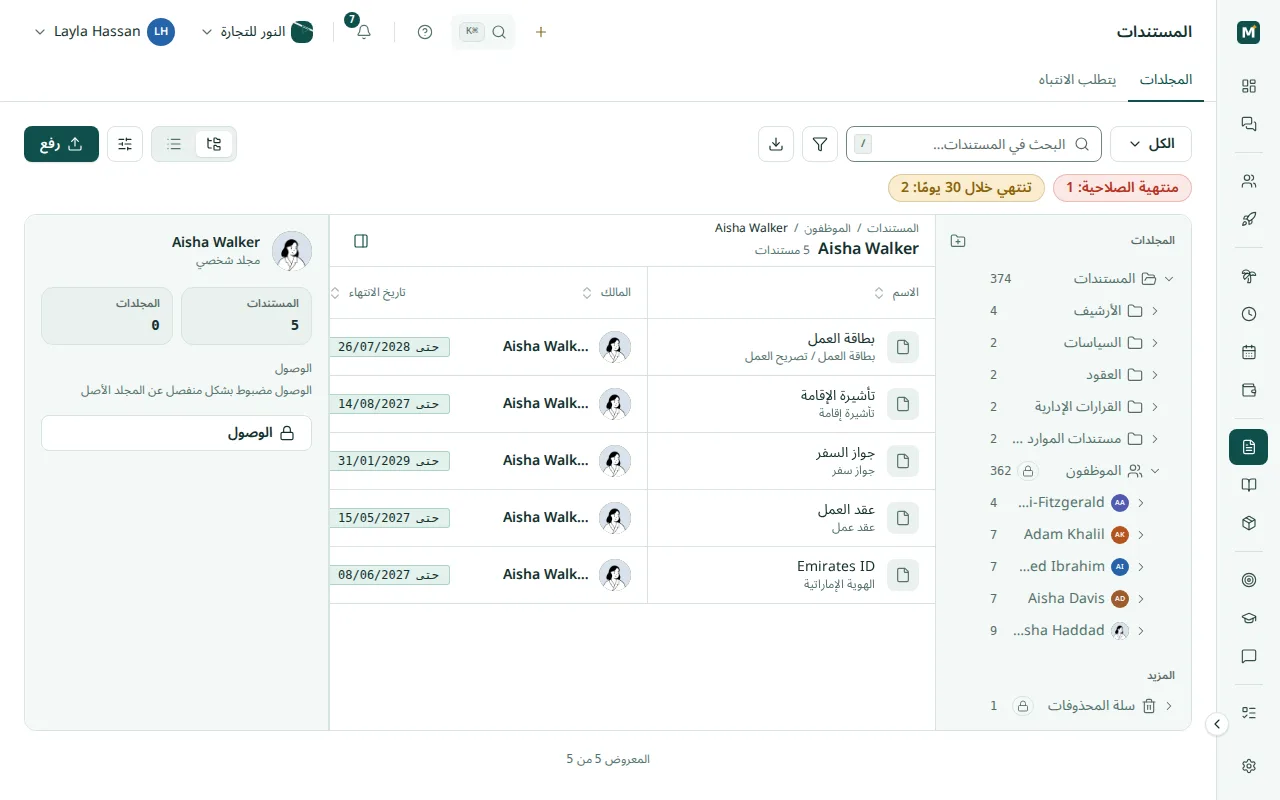This screenshot has width=1280, height=800.
Task: Open the graduation cap icon in sidebar
Action: coord(1248,618)
